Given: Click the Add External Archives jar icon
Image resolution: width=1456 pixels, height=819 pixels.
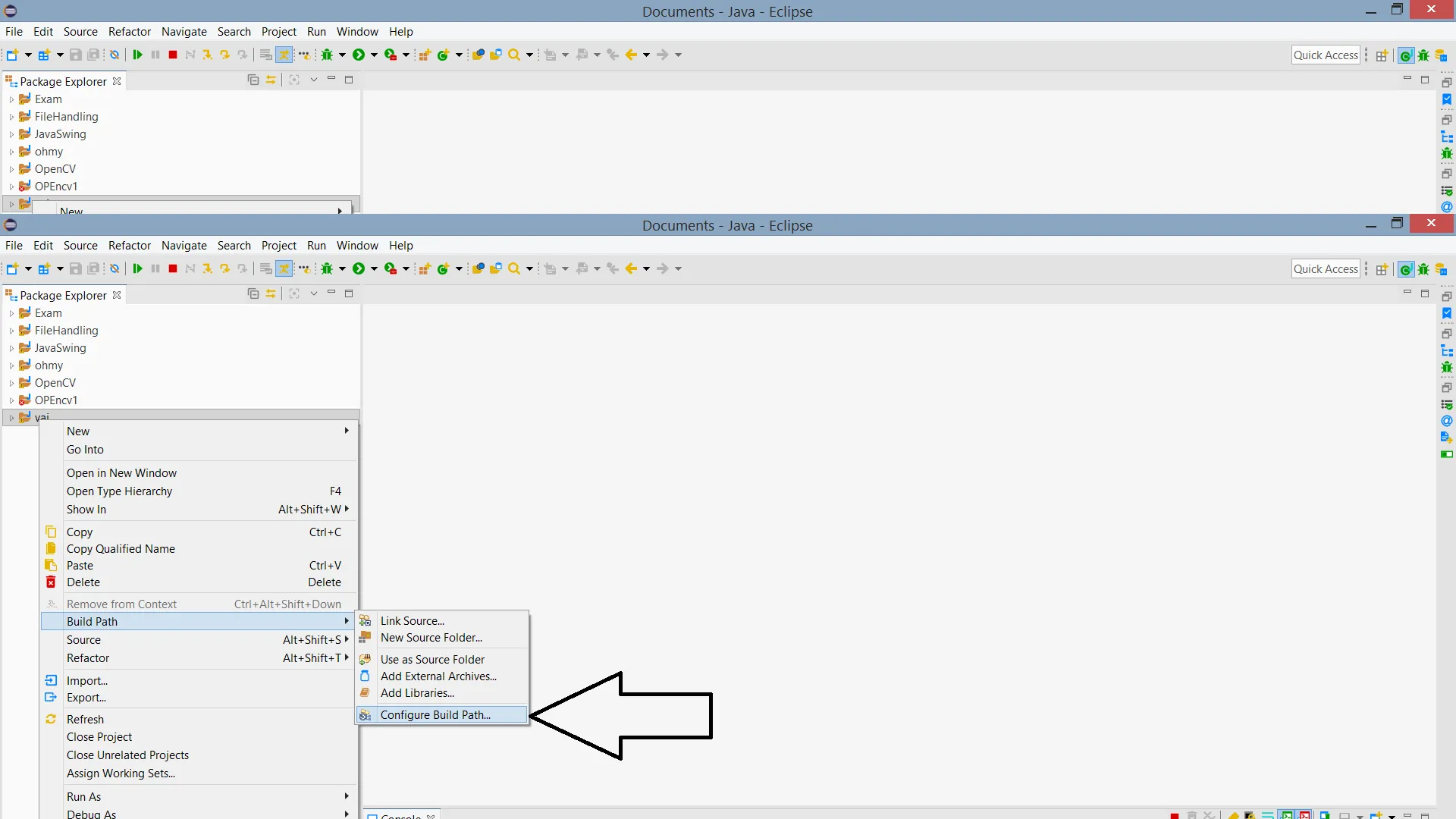Looking at the screenshot, I should click(x=365, y=676).
